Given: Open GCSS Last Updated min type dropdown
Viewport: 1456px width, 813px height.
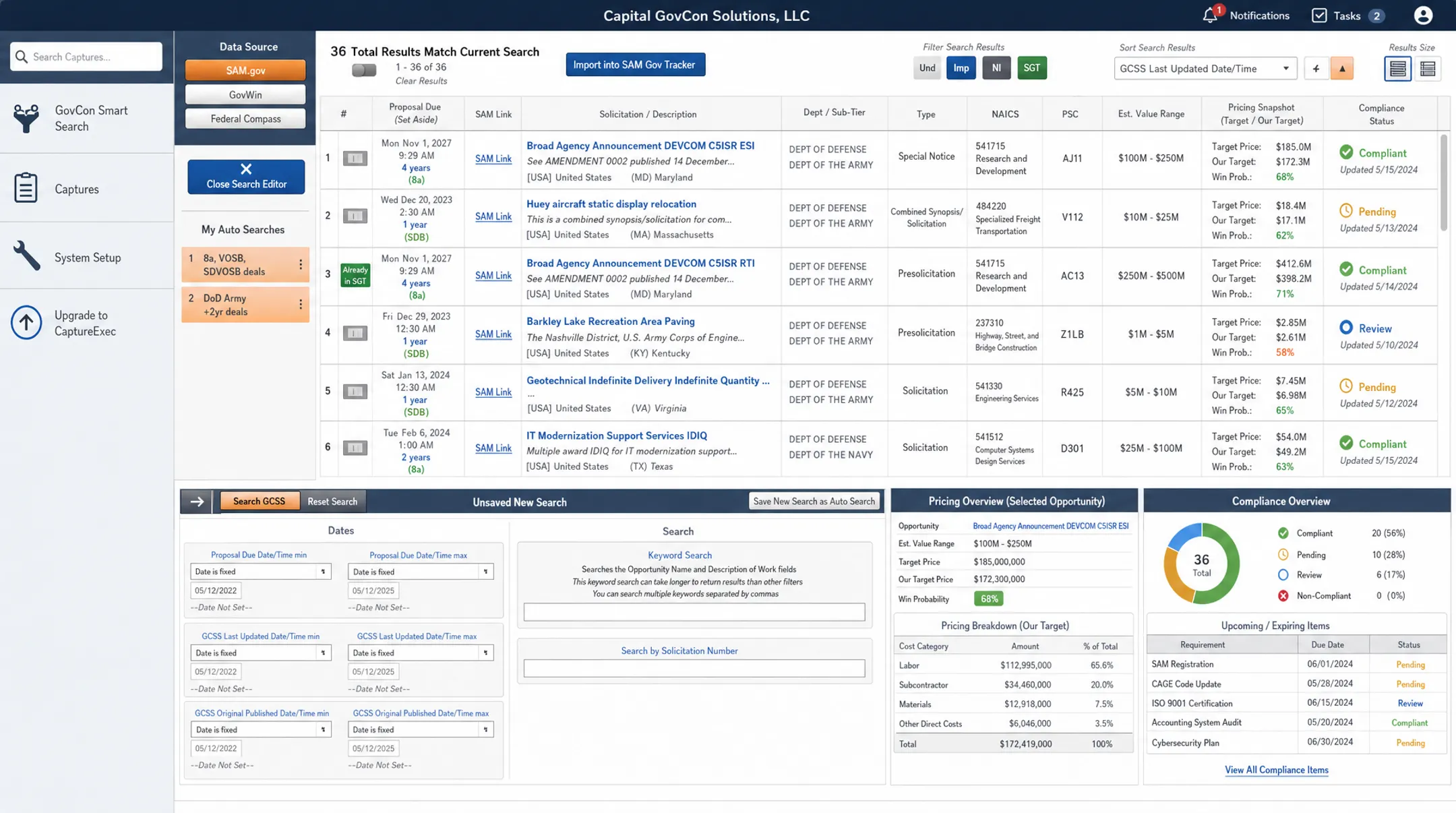Looking at the screenshot, I should (260, 653).
